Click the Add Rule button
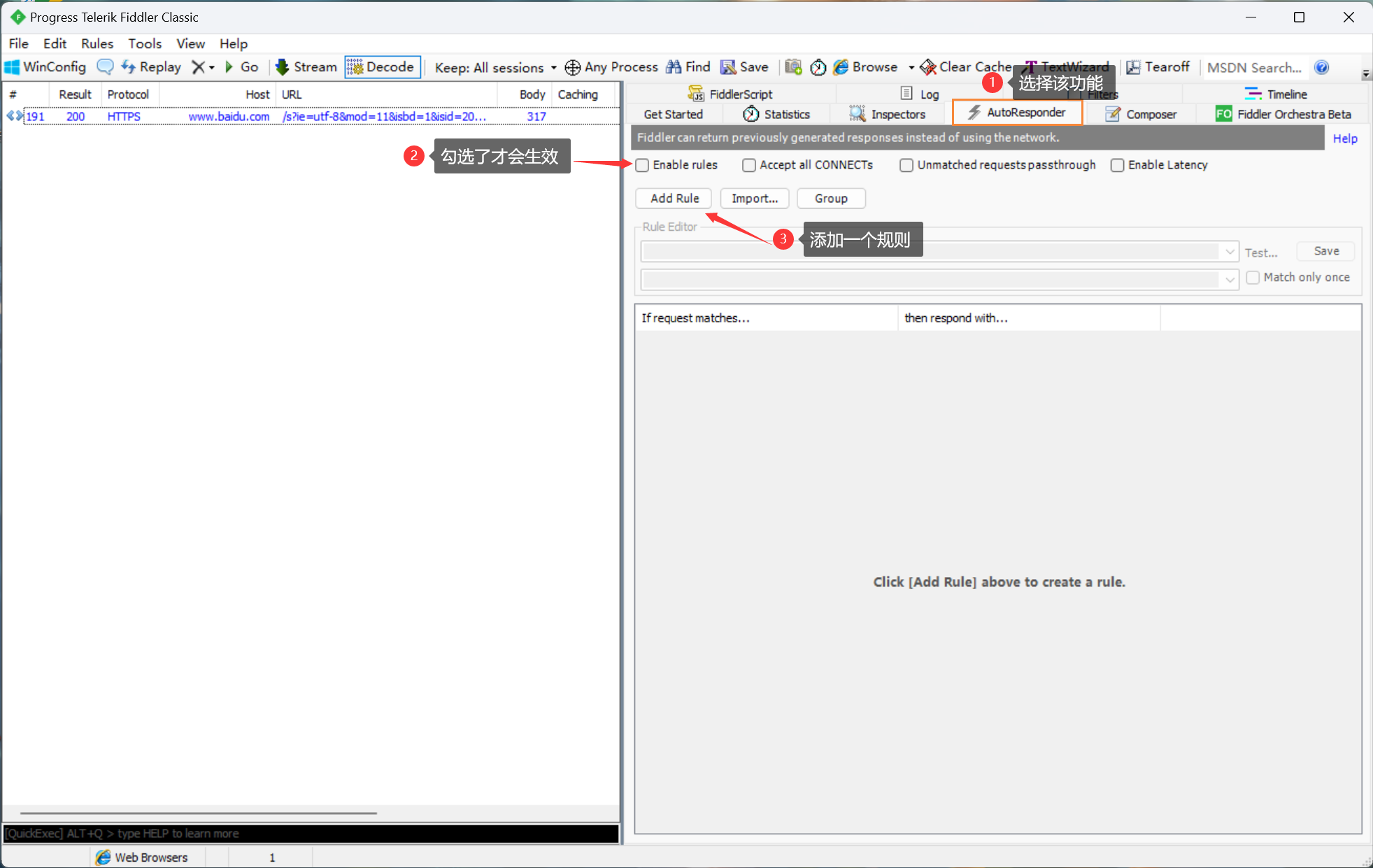 (x=674, y=198)
